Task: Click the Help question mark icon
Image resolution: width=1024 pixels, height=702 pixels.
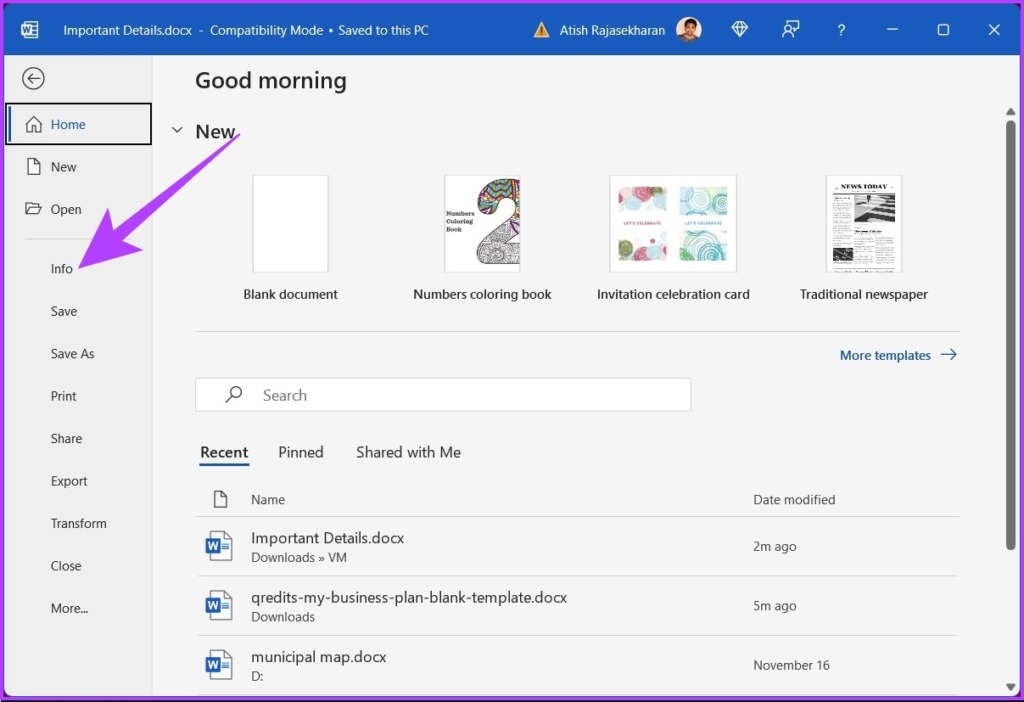Action: (x=841, y=30)
